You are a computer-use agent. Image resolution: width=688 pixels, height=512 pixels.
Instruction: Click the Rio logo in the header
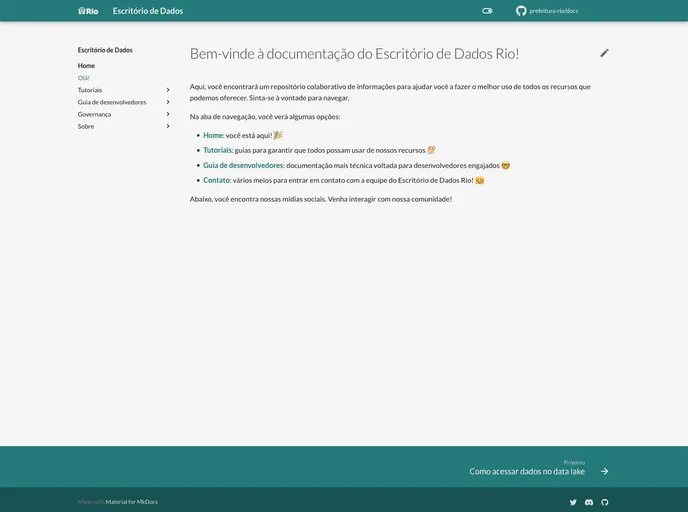coord(88,11)
